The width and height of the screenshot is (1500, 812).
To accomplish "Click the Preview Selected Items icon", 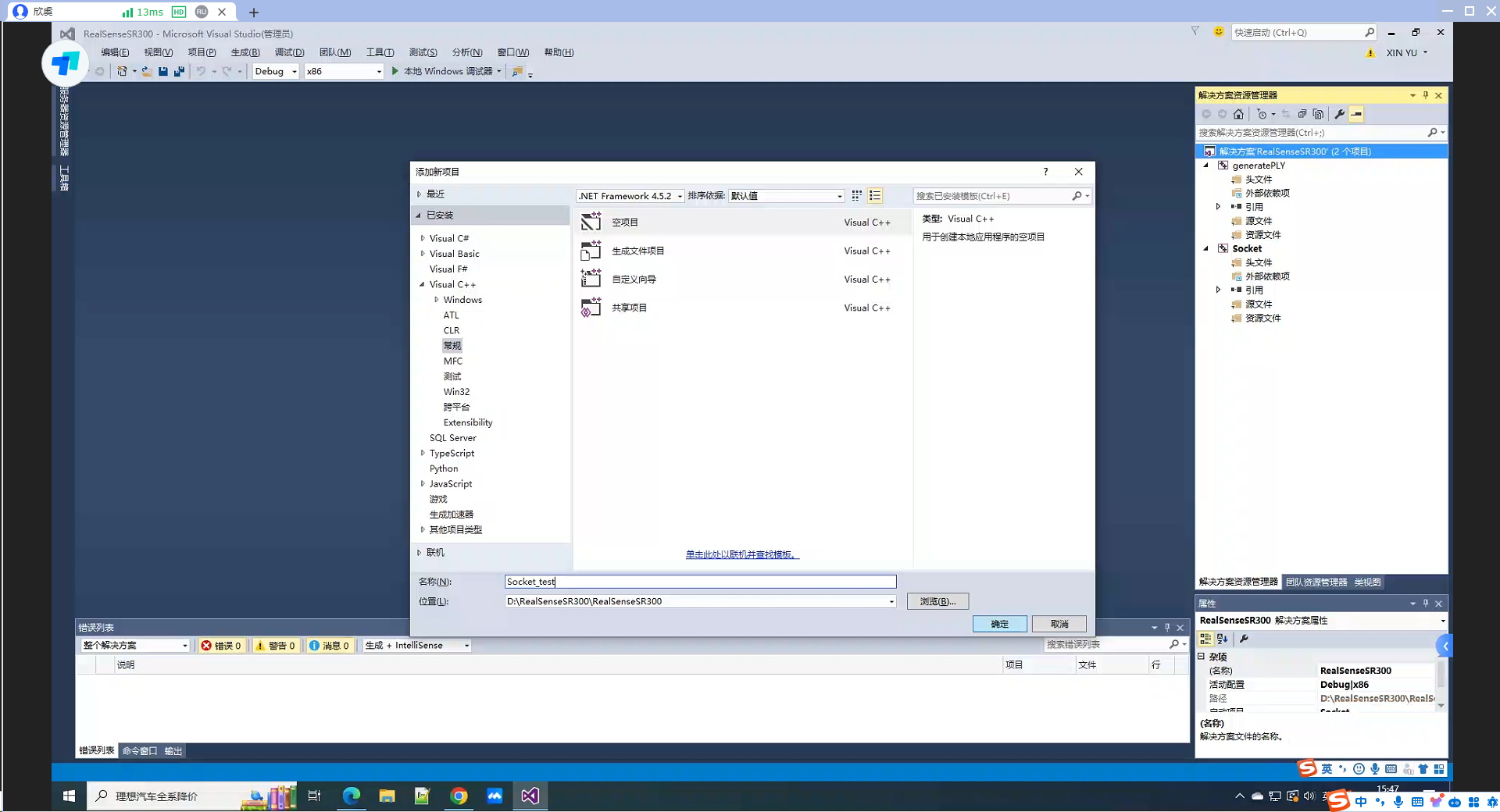I will coord(1357,114).
